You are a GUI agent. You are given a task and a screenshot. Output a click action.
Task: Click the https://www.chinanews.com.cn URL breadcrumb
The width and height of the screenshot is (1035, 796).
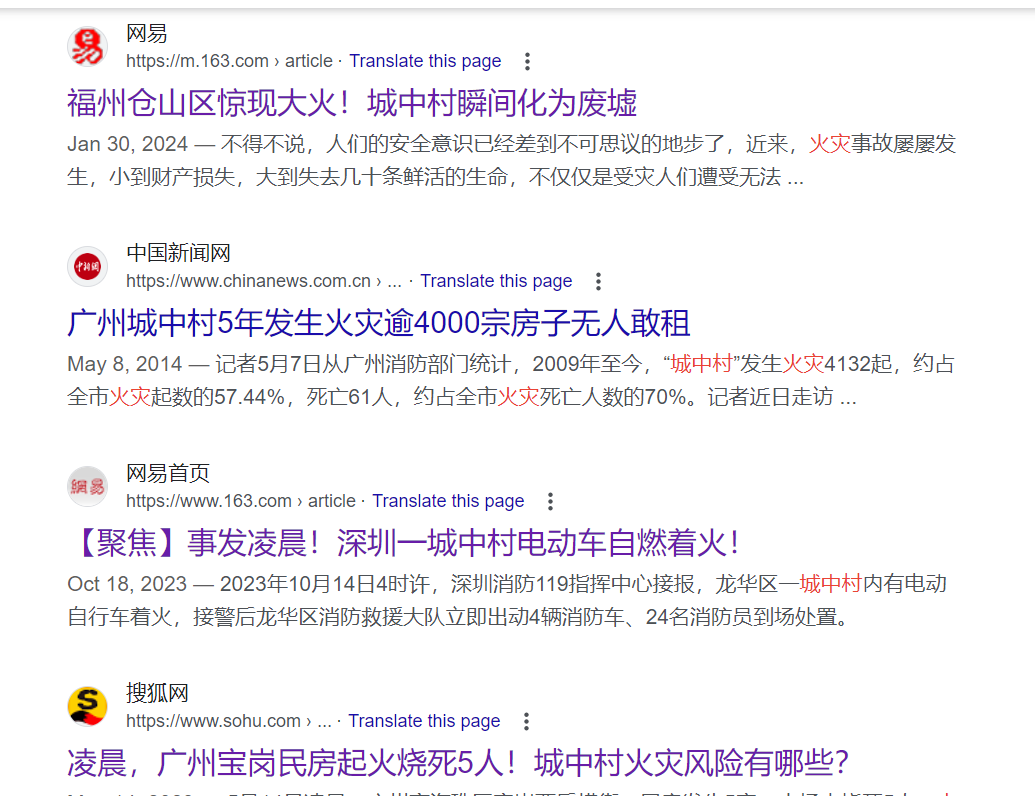coord(248,281)
